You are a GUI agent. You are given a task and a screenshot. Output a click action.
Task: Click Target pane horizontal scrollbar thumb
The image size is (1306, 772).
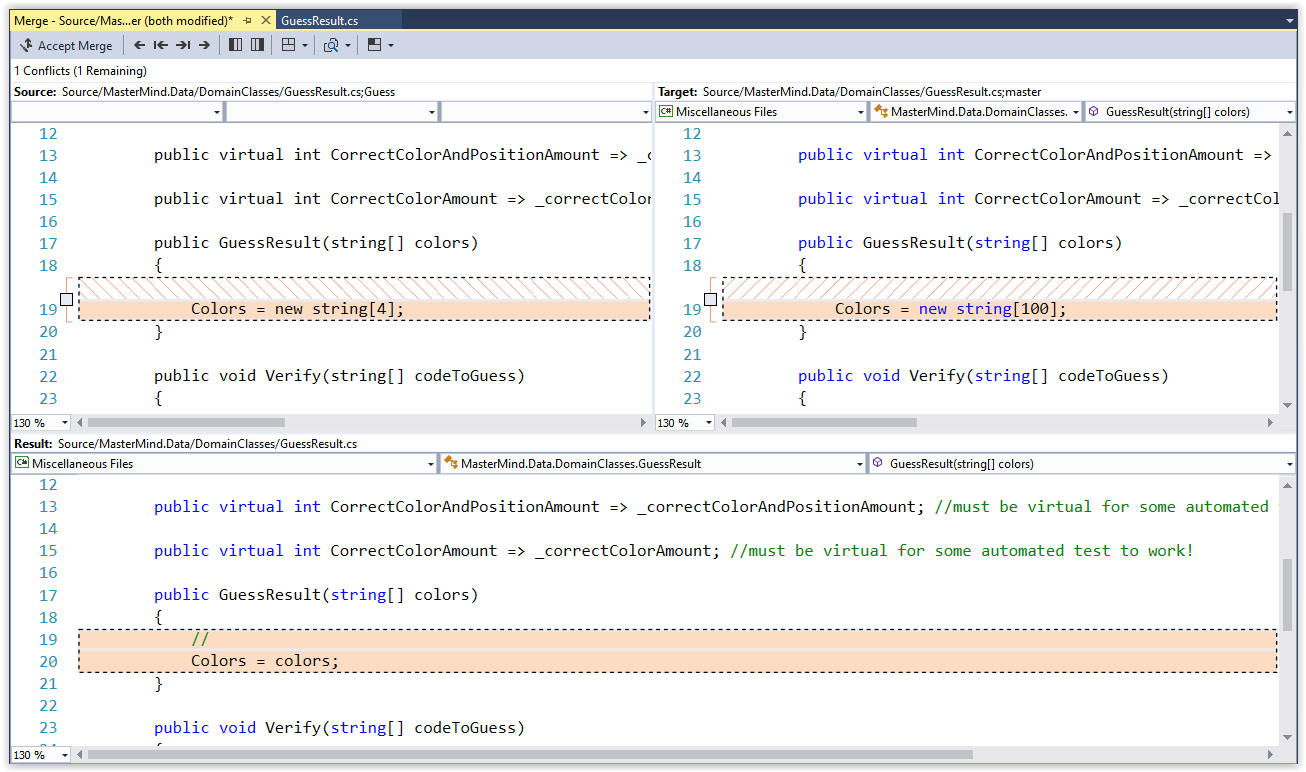click(824, 423)
